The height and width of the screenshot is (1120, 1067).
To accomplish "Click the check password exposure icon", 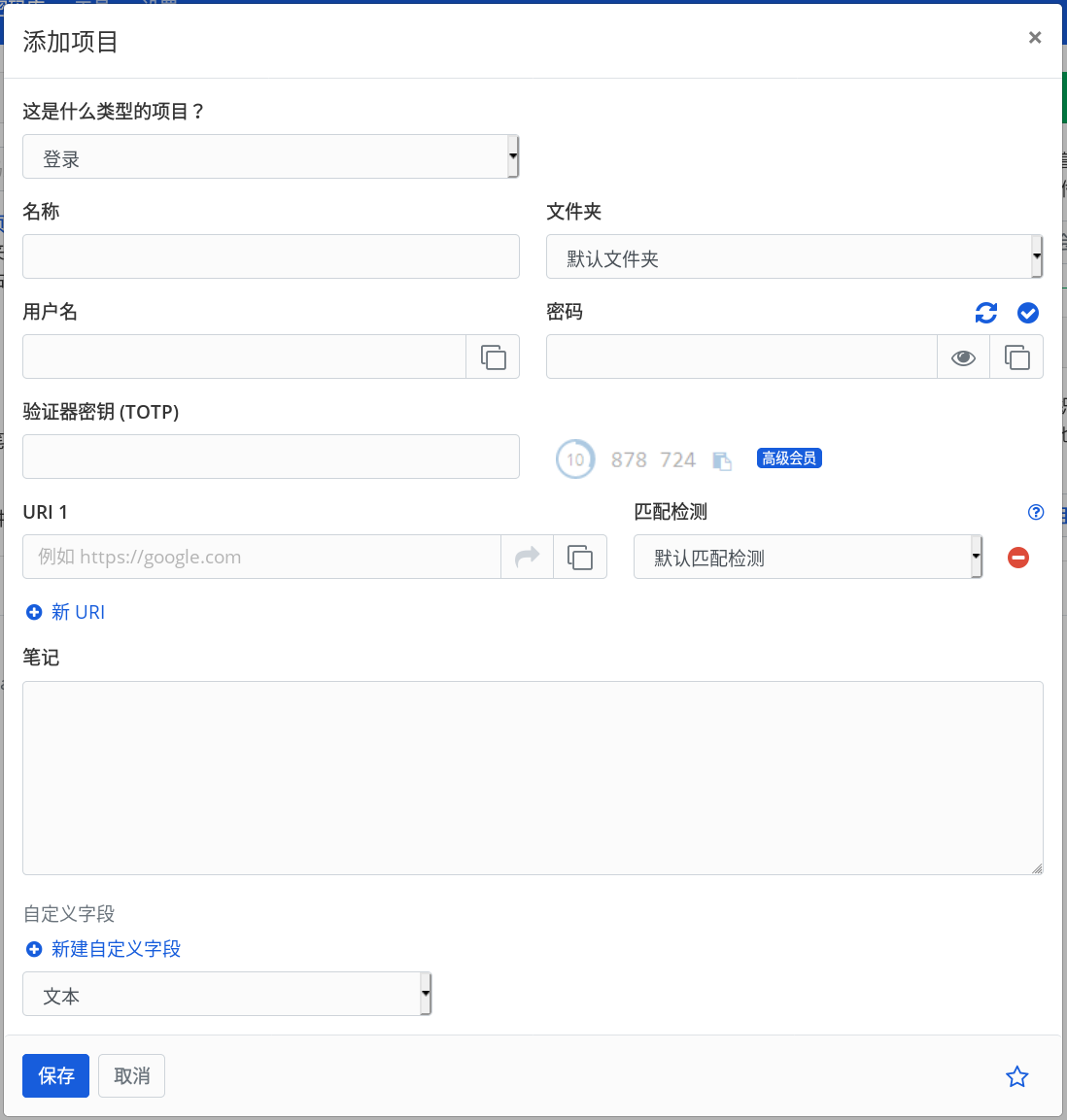I will pos(1027,313).
